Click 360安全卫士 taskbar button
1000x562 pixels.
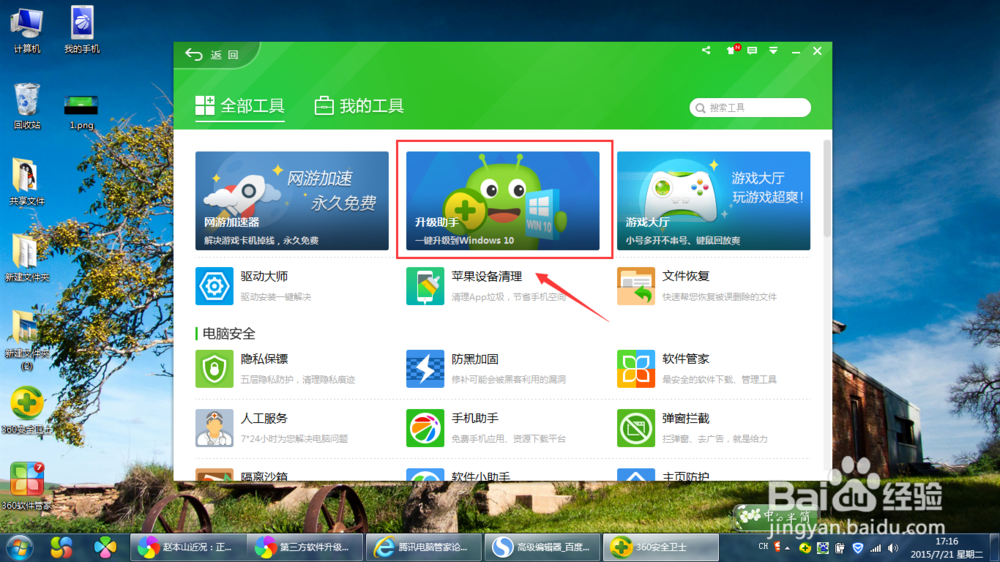coord(661,547)
